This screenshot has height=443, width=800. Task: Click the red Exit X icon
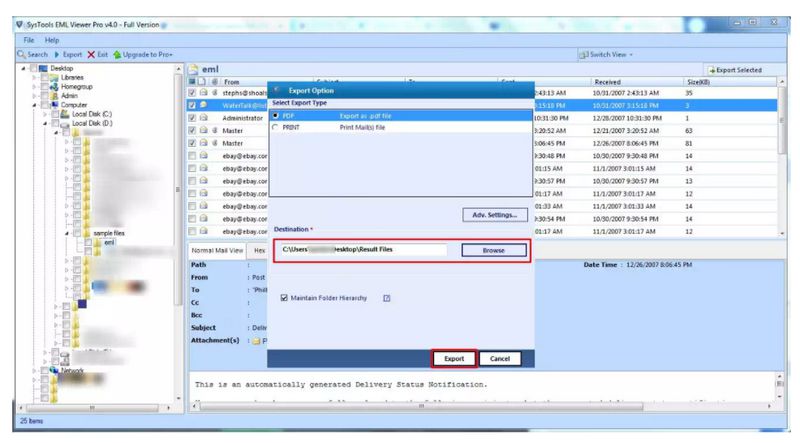pyautogui.click(x=91, y=54)
